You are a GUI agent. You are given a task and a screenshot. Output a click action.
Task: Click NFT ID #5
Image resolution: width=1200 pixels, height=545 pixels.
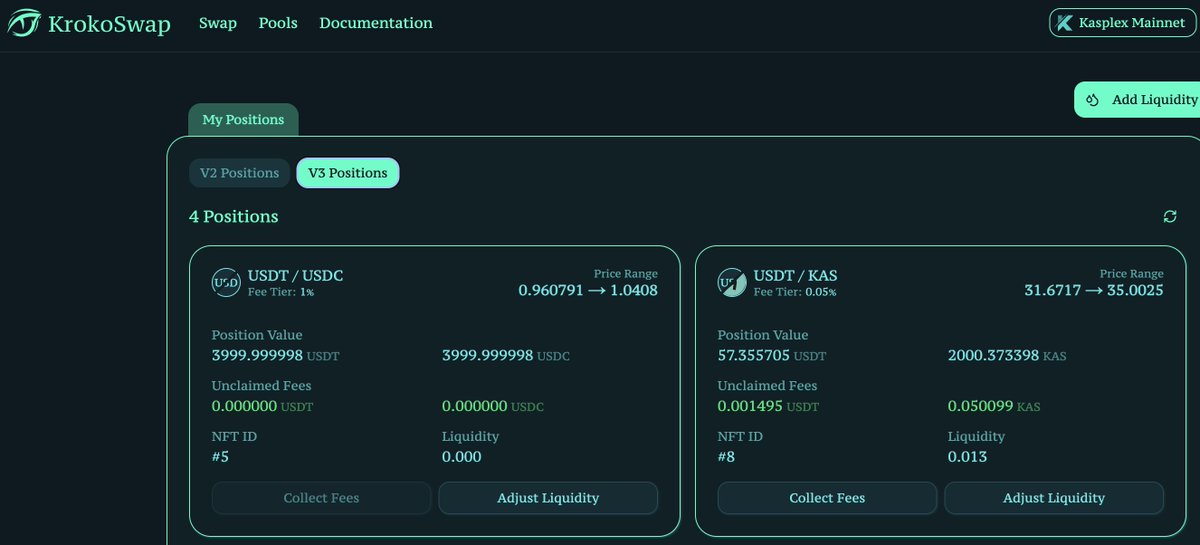221,457
